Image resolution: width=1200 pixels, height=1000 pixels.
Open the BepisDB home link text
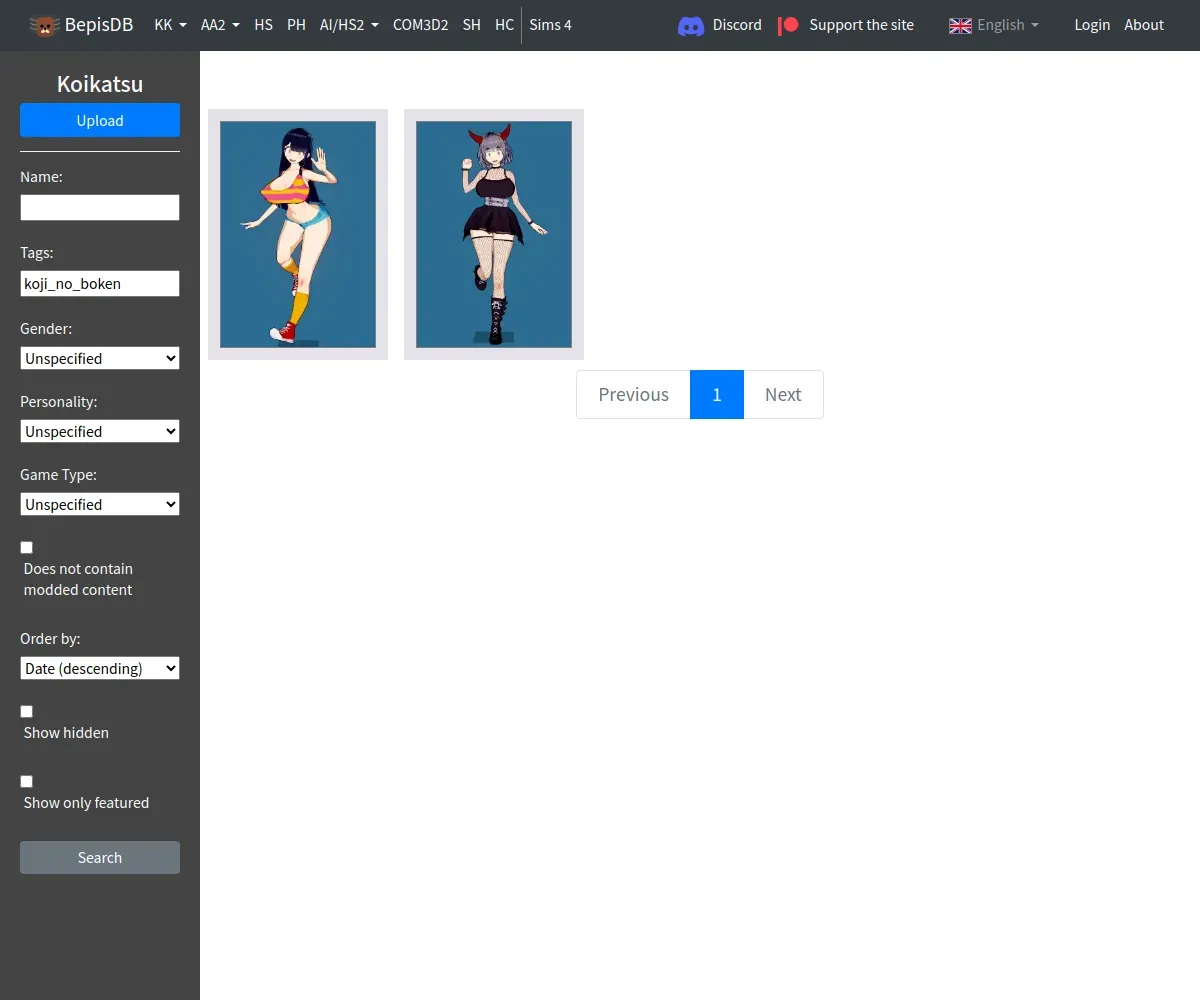tap(99, 25)
